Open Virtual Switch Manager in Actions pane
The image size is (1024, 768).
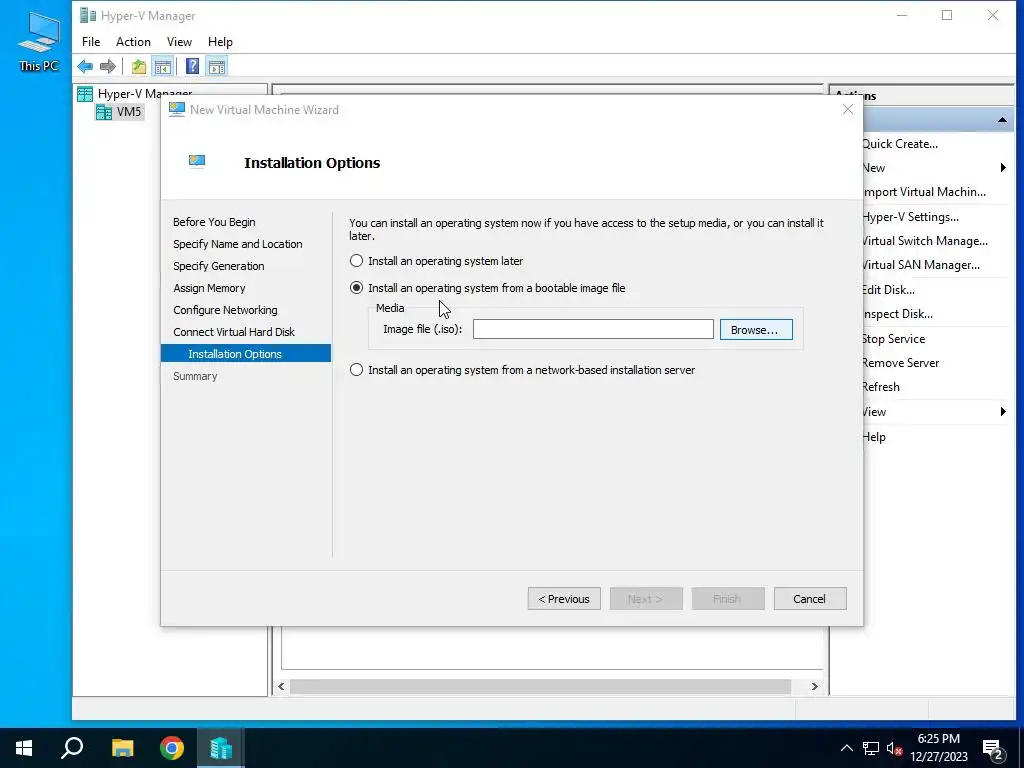pyautogui.click(x=925, y=241)
